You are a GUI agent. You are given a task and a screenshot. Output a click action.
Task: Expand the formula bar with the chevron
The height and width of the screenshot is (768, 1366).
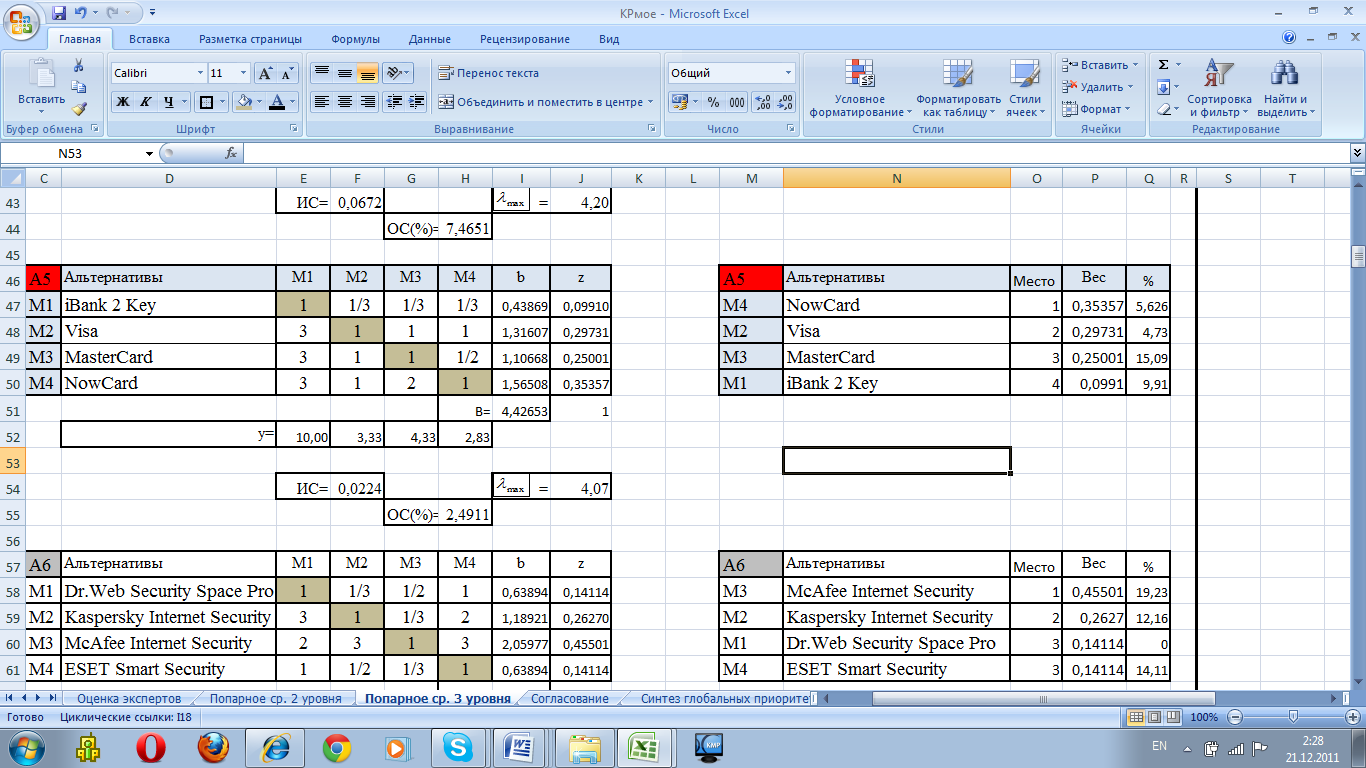click(x=1357, y=153)
